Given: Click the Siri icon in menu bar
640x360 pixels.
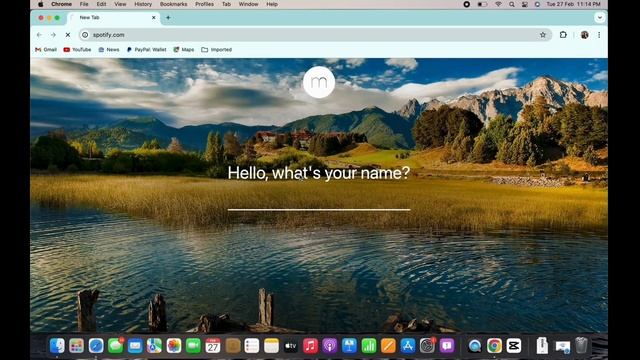Looking at the screenshot, I should (537, 4).
